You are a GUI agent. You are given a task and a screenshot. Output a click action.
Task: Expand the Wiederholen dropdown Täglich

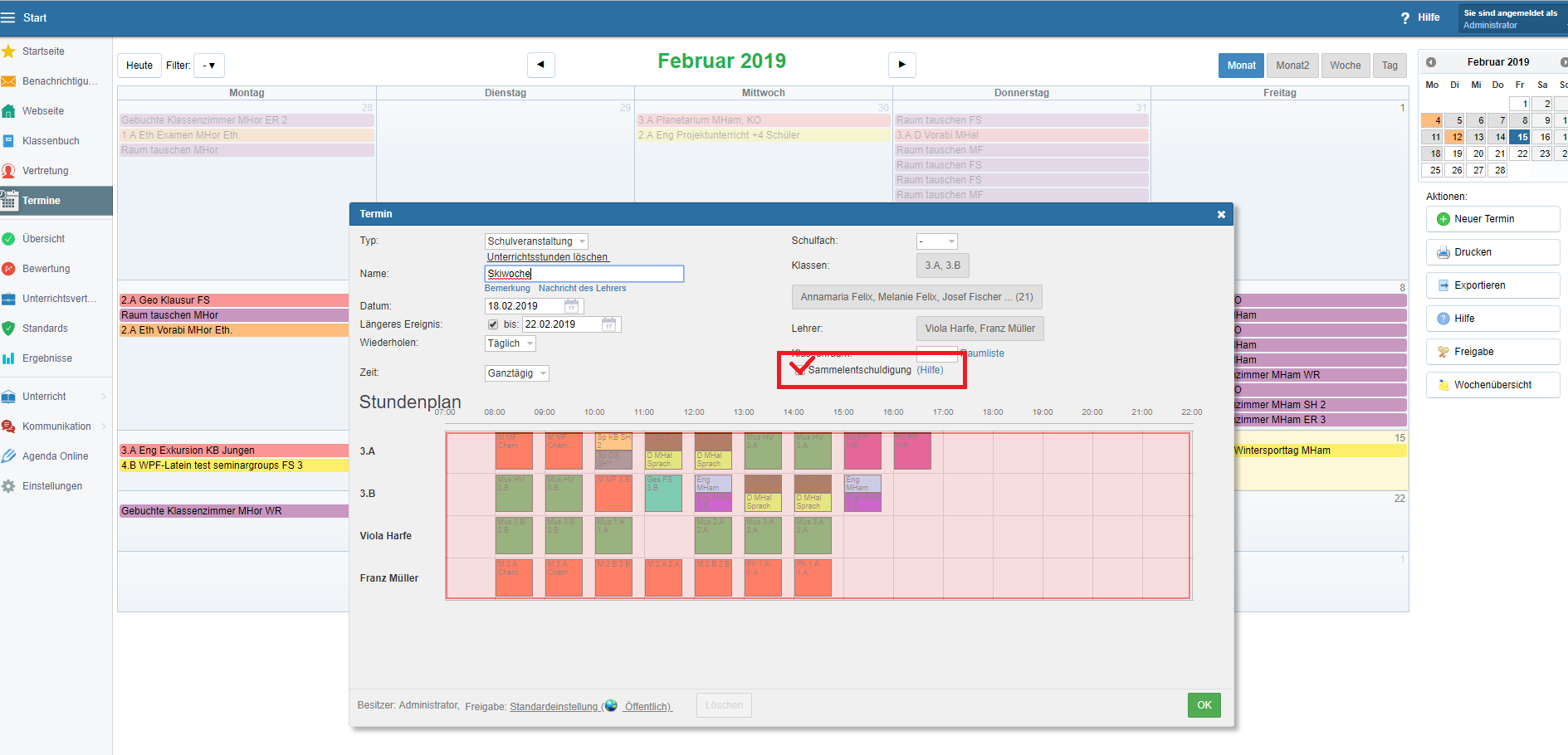pyautogui.click(x=510, y=343)
